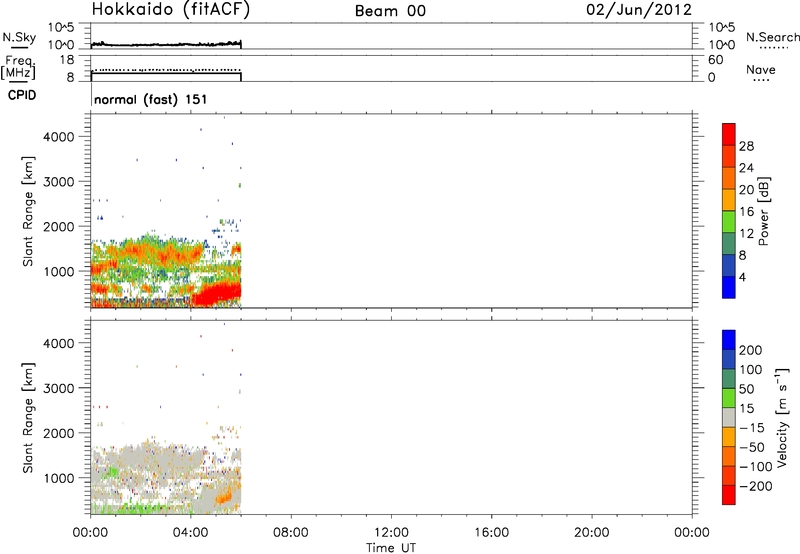
Task: Click the light green segment of the power colorbar
Action: coord(729,222)
